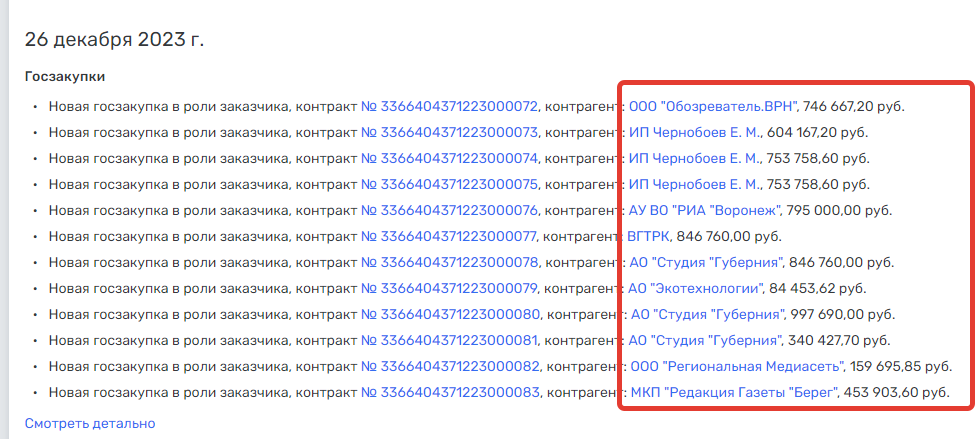Click АО "Экотехнологии" counterparty link
The image size is (977, 439).
(x=697, y=289)
